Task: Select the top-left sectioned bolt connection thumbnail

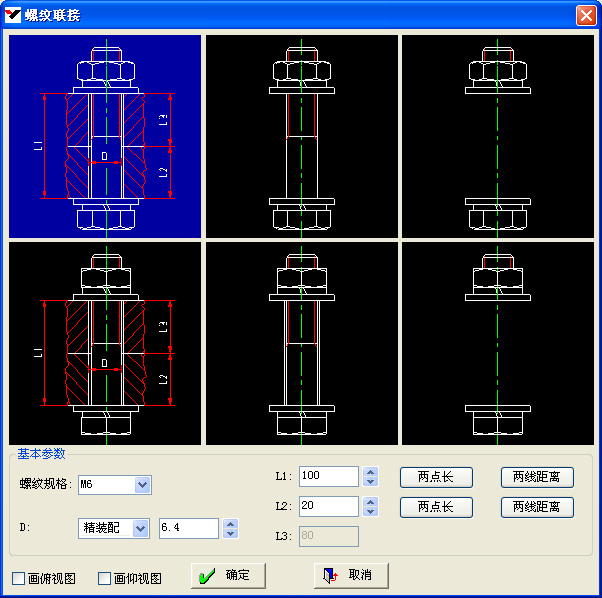Action: 105,137
